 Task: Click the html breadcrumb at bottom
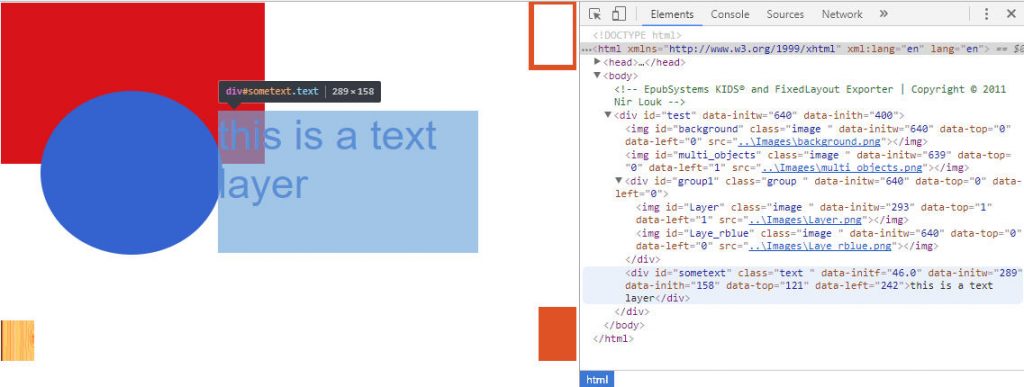tap(596, 380)
